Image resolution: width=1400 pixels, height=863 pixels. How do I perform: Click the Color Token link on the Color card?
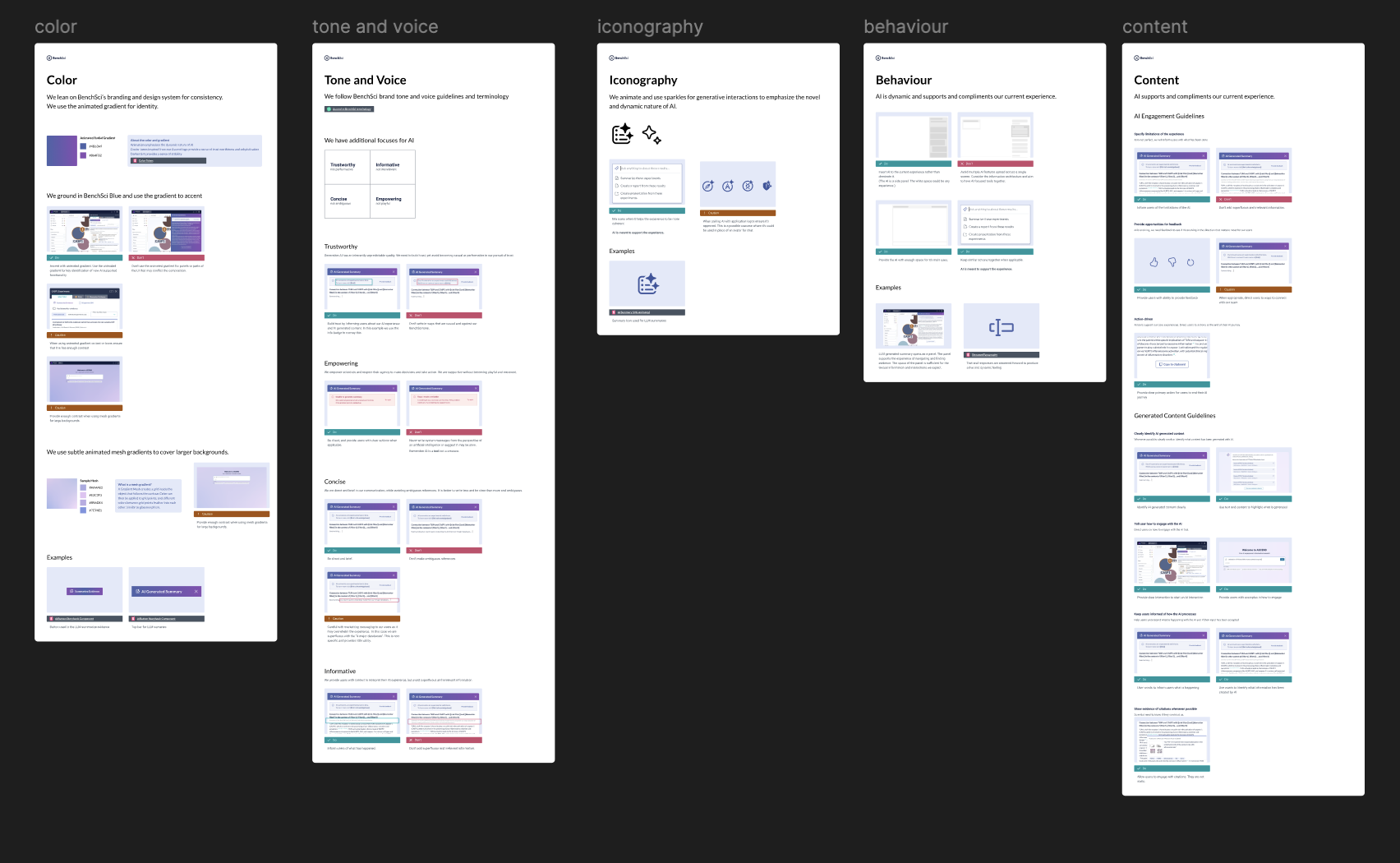coord(145,159)
